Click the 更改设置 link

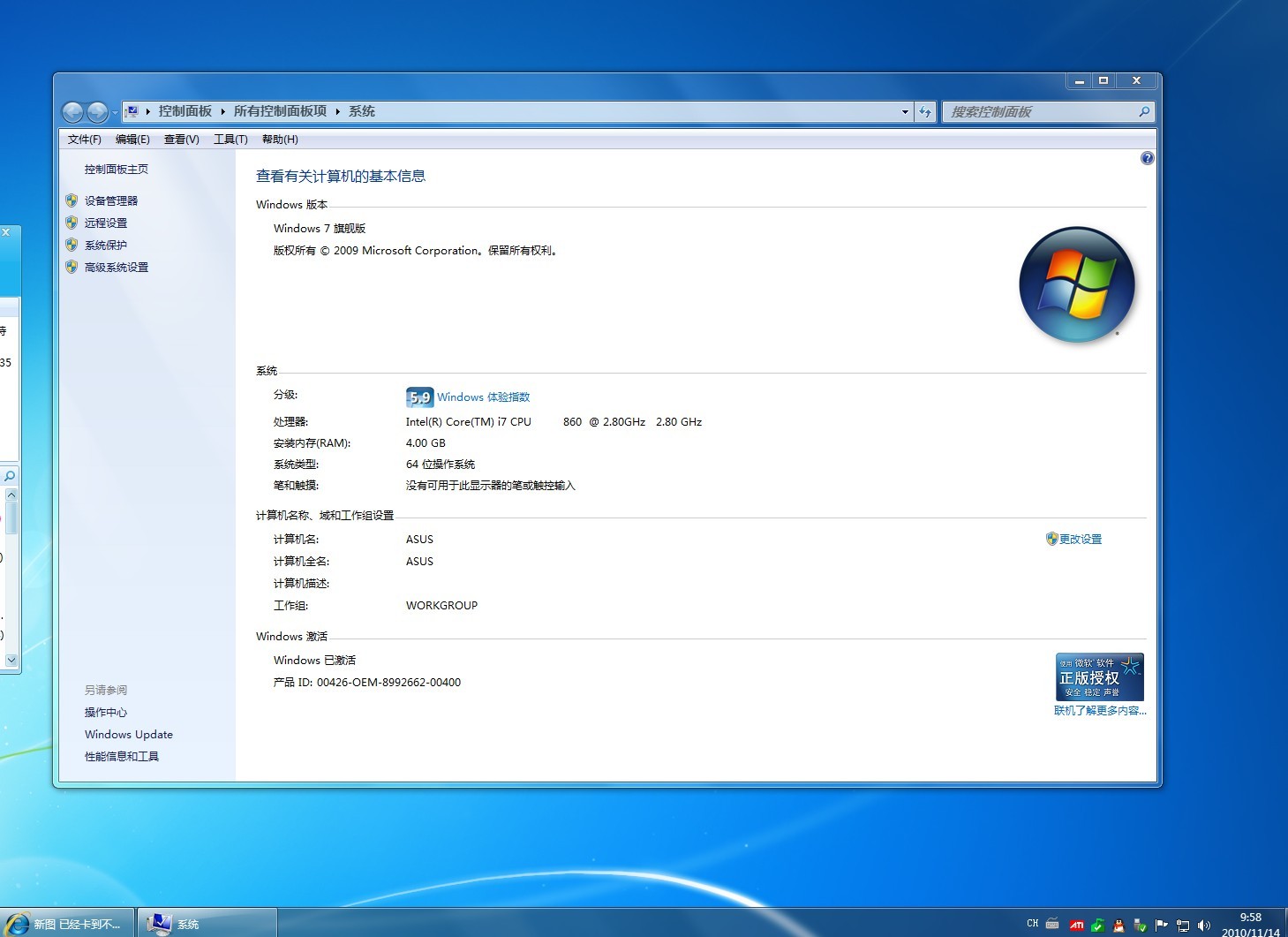tap(1081, 540)
